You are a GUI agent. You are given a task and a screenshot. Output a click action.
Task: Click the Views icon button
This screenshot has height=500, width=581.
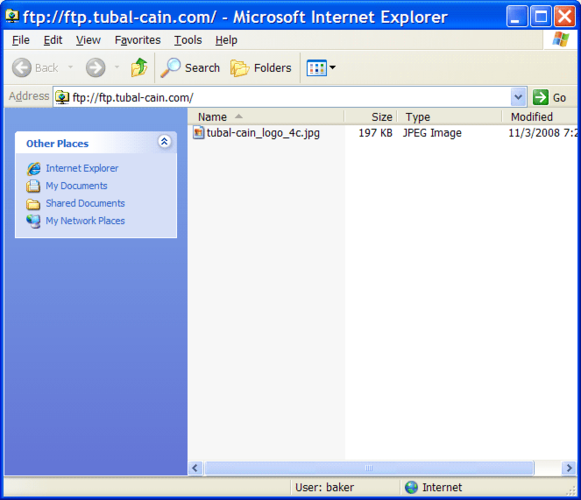point(316,68)
